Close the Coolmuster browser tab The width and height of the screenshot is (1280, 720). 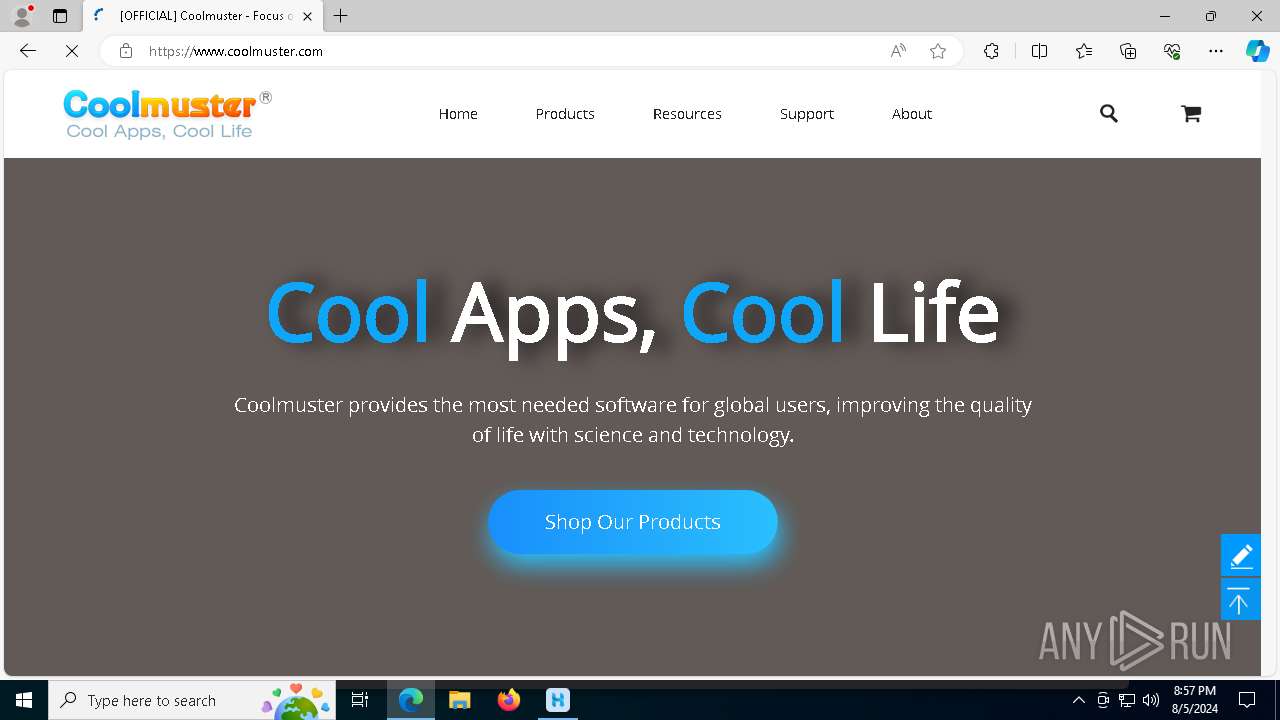click(x=307, y=16)
